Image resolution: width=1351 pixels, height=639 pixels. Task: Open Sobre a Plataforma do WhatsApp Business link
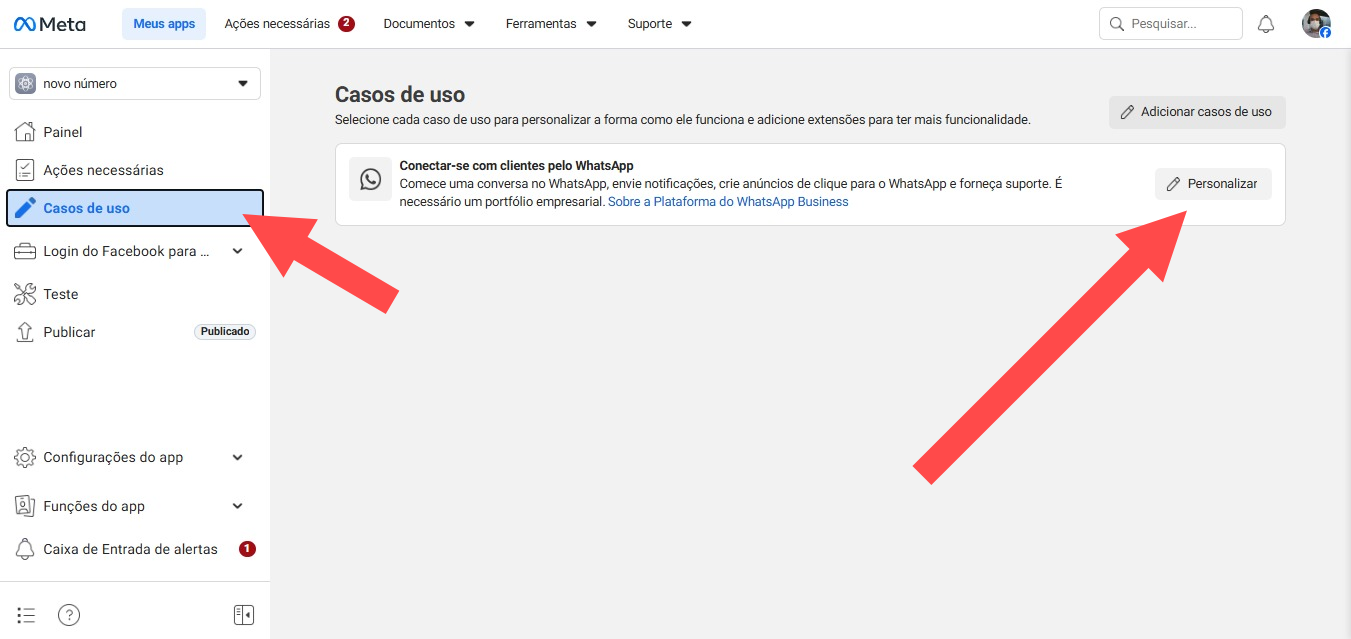(x=728, y=202)
